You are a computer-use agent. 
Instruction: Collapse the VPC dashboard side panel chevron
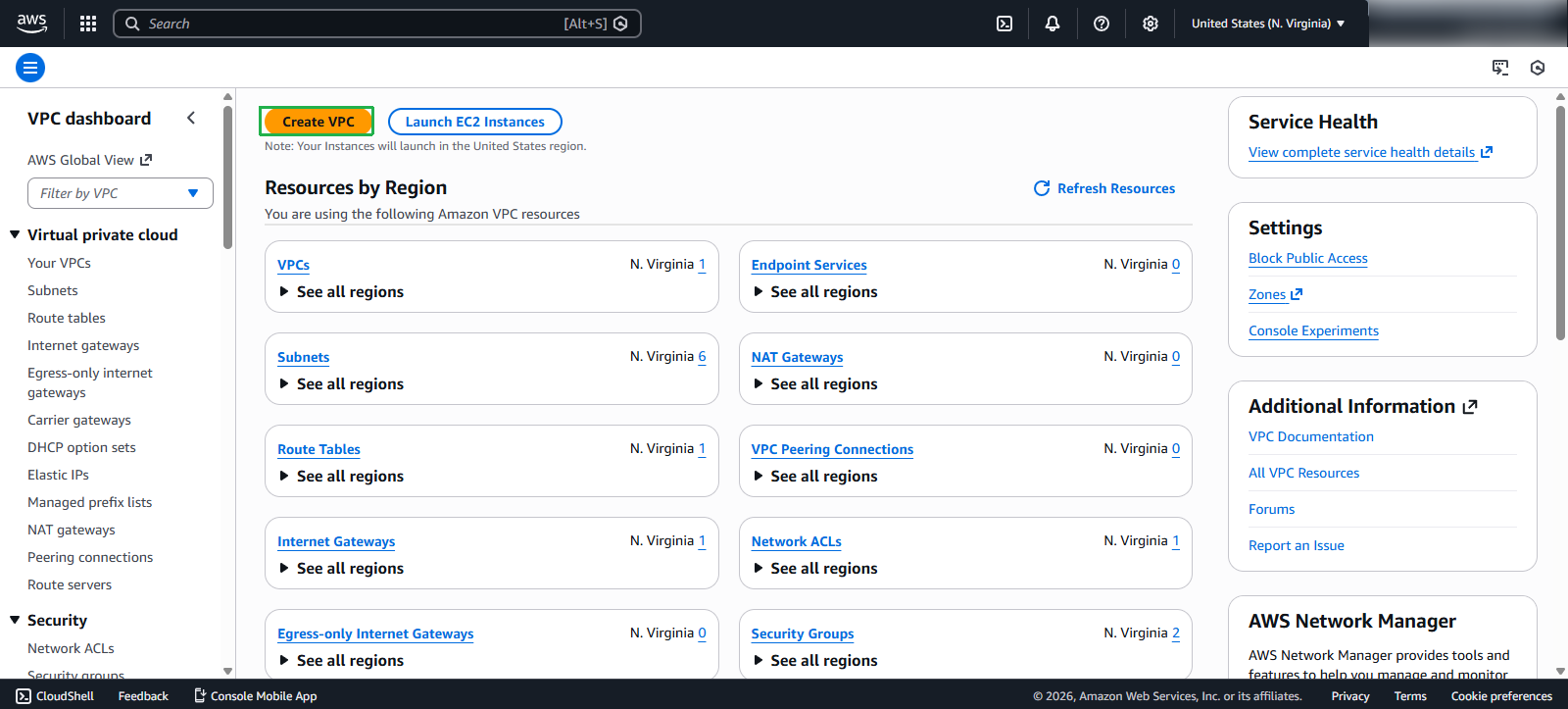point(191,118)
